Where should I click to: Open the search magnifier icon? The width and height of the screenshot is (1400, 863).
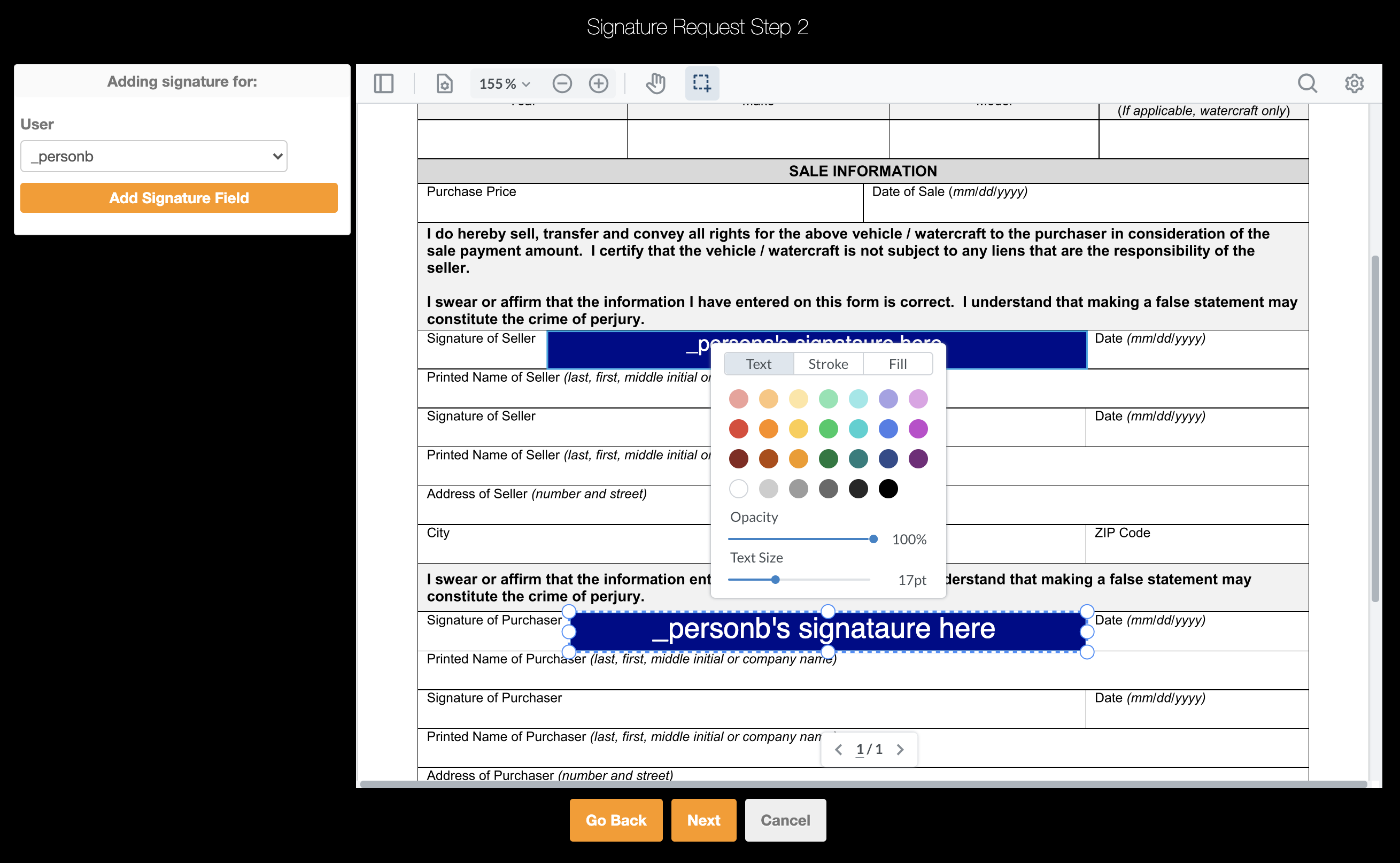(x=1307, y=84)
